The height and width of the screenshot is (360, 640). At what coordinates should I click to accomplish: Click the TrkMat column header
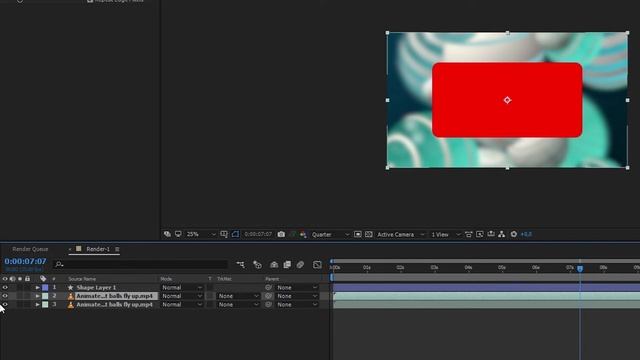[224, 279]
